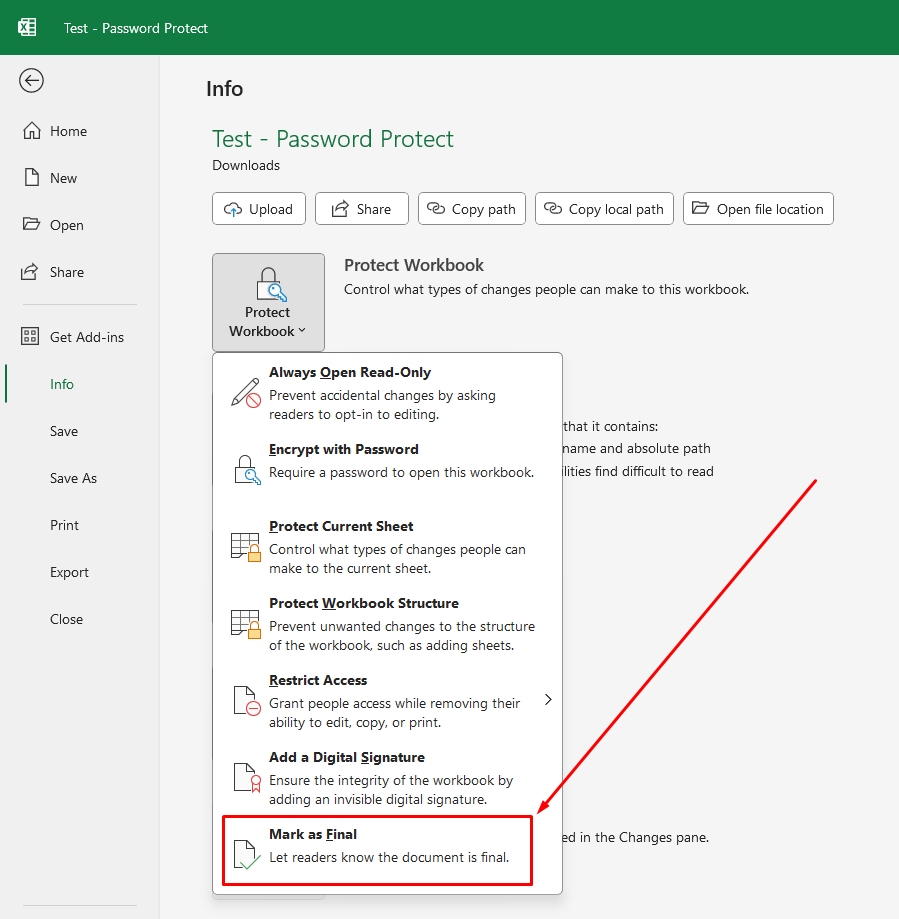Click Restrict Access document icon

tap(247, 701)
